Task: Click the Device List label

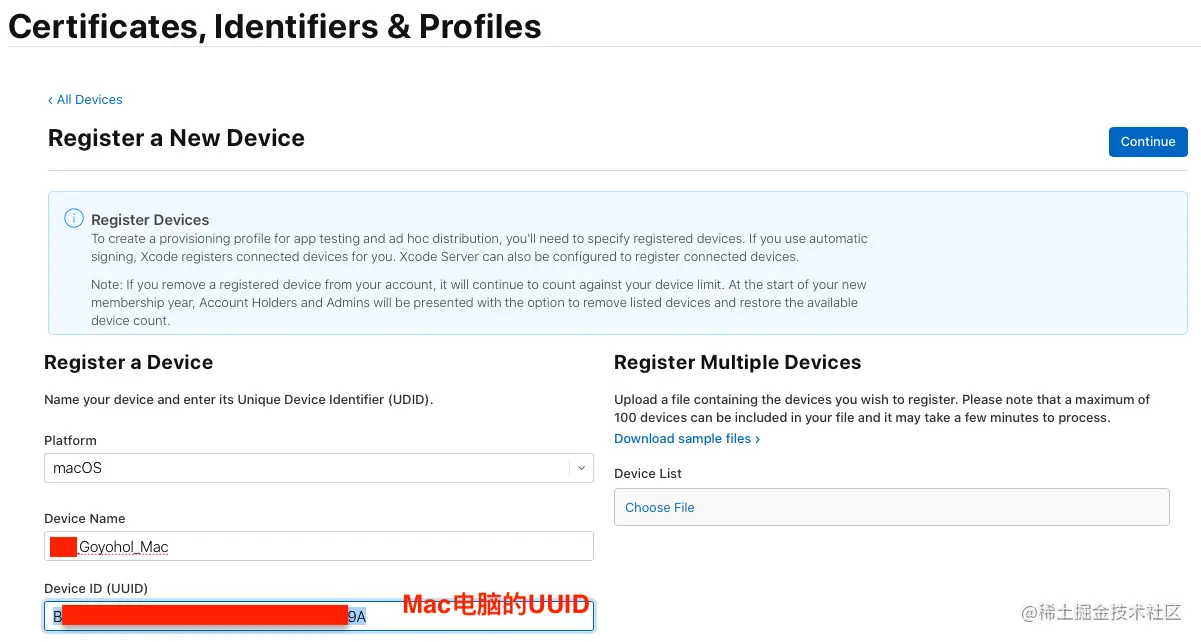Action: pos(648,474)
